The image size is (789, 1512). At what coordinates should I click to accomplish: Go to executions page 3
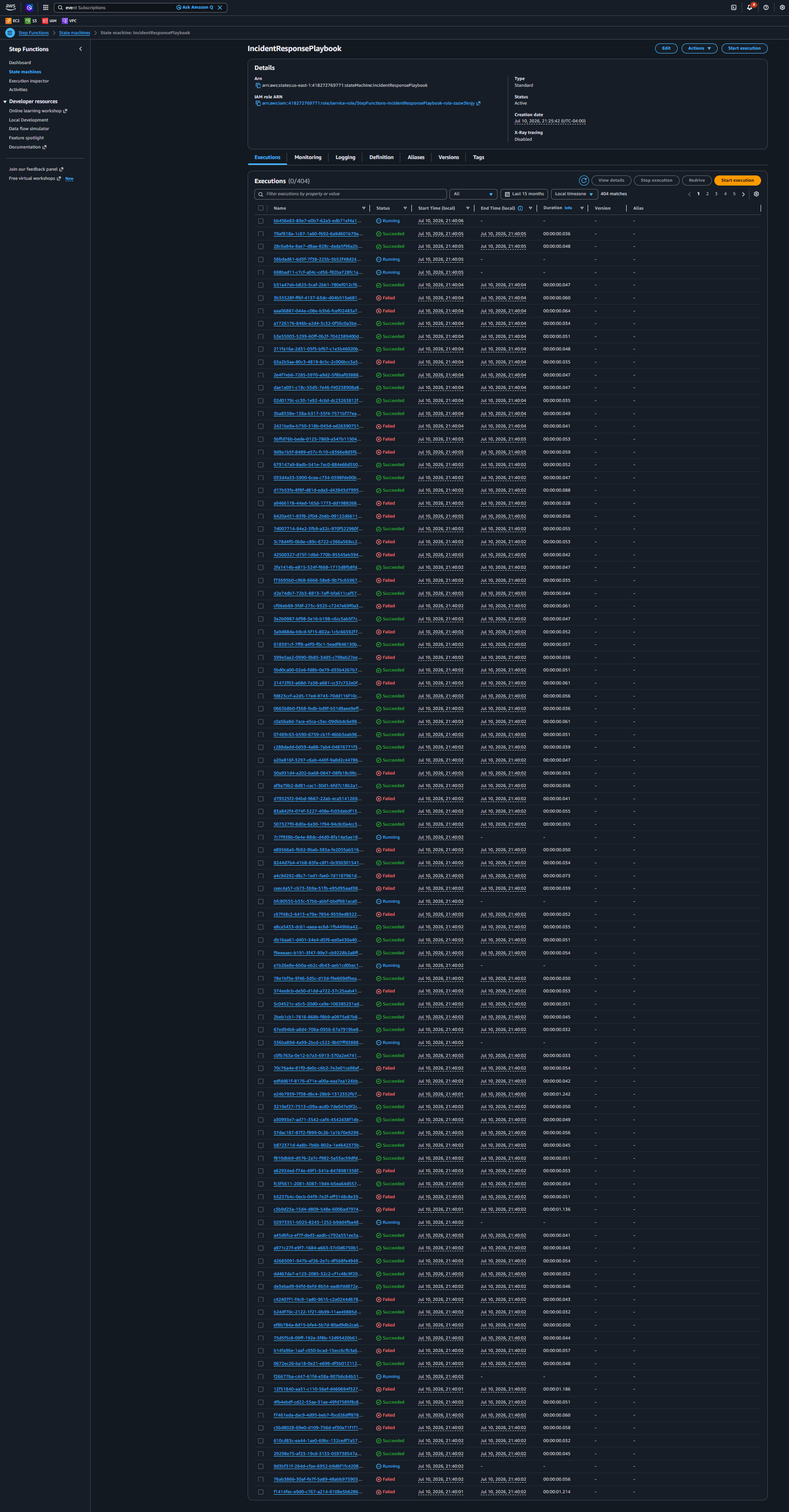click(x=716, y=194)
